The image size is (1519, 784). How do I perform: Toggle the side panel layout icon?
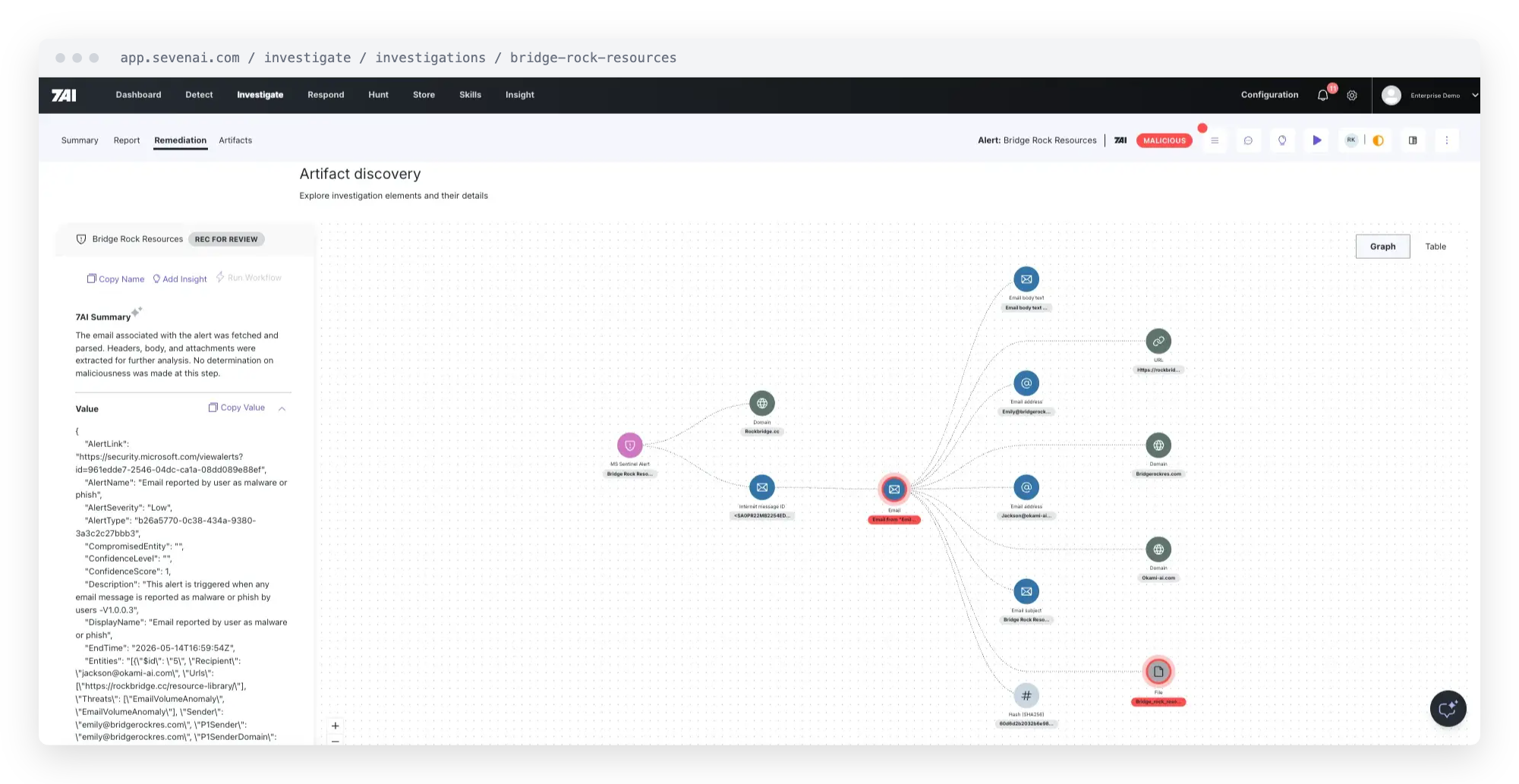coord(1413,140)
